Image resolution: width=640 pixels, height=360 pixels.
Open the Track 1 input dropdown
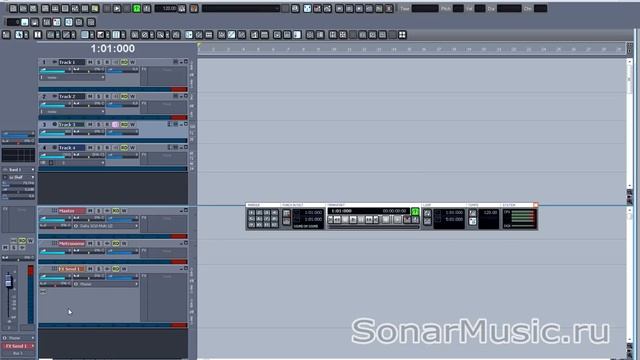coord(72,77)
